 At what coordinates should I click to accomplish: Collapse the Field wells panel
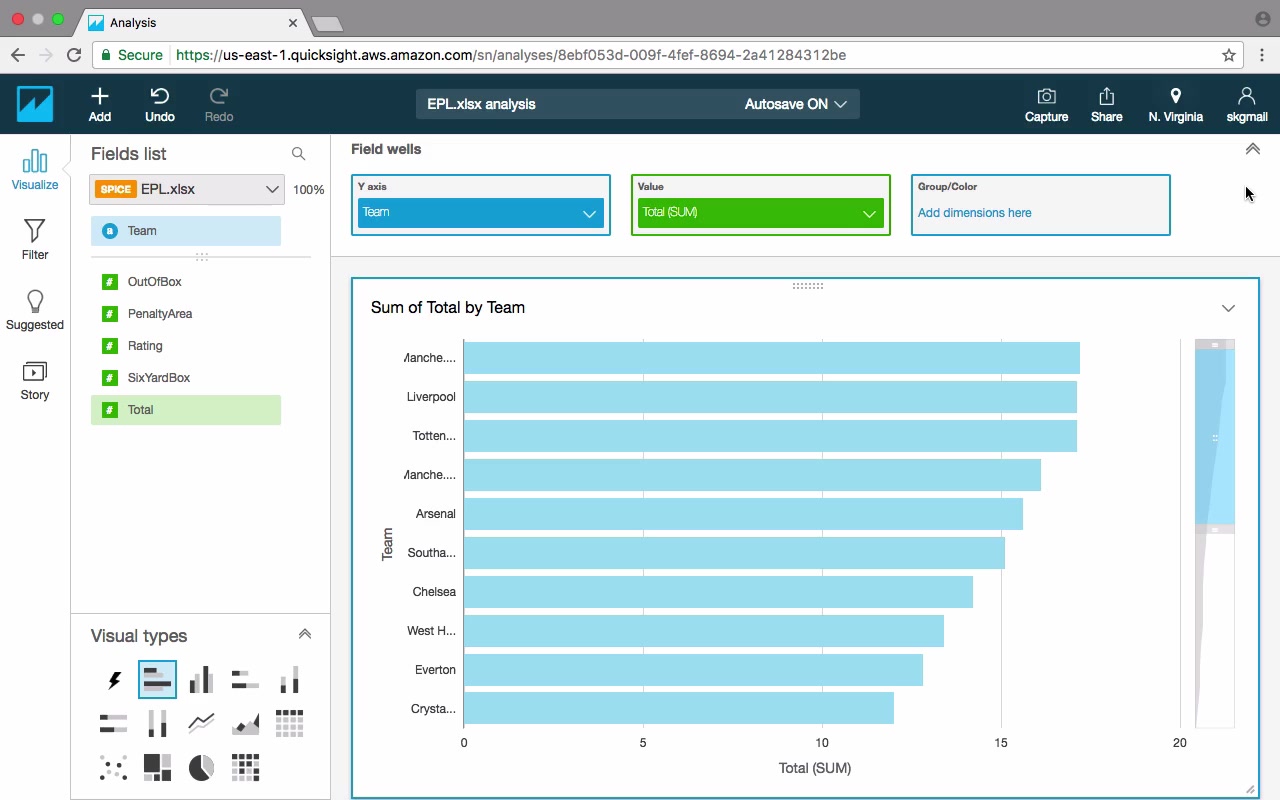click(x=1252, y=149)
